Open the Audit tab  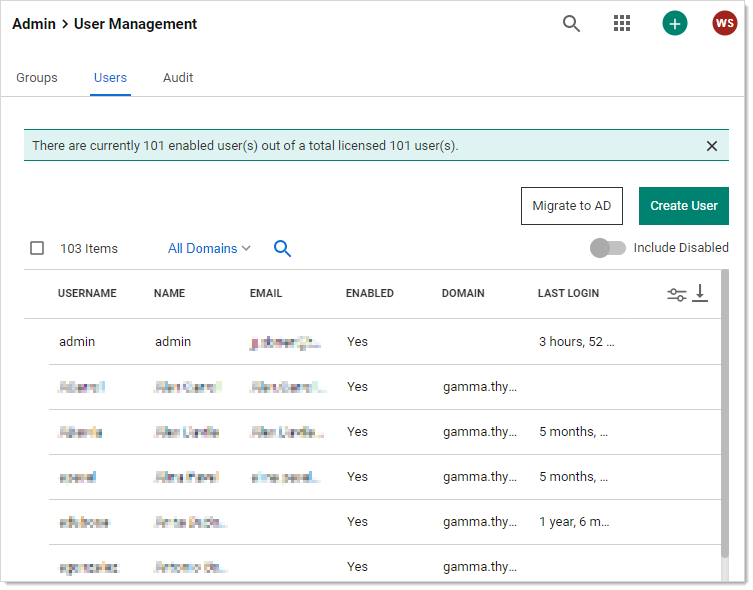pos(178,78)
